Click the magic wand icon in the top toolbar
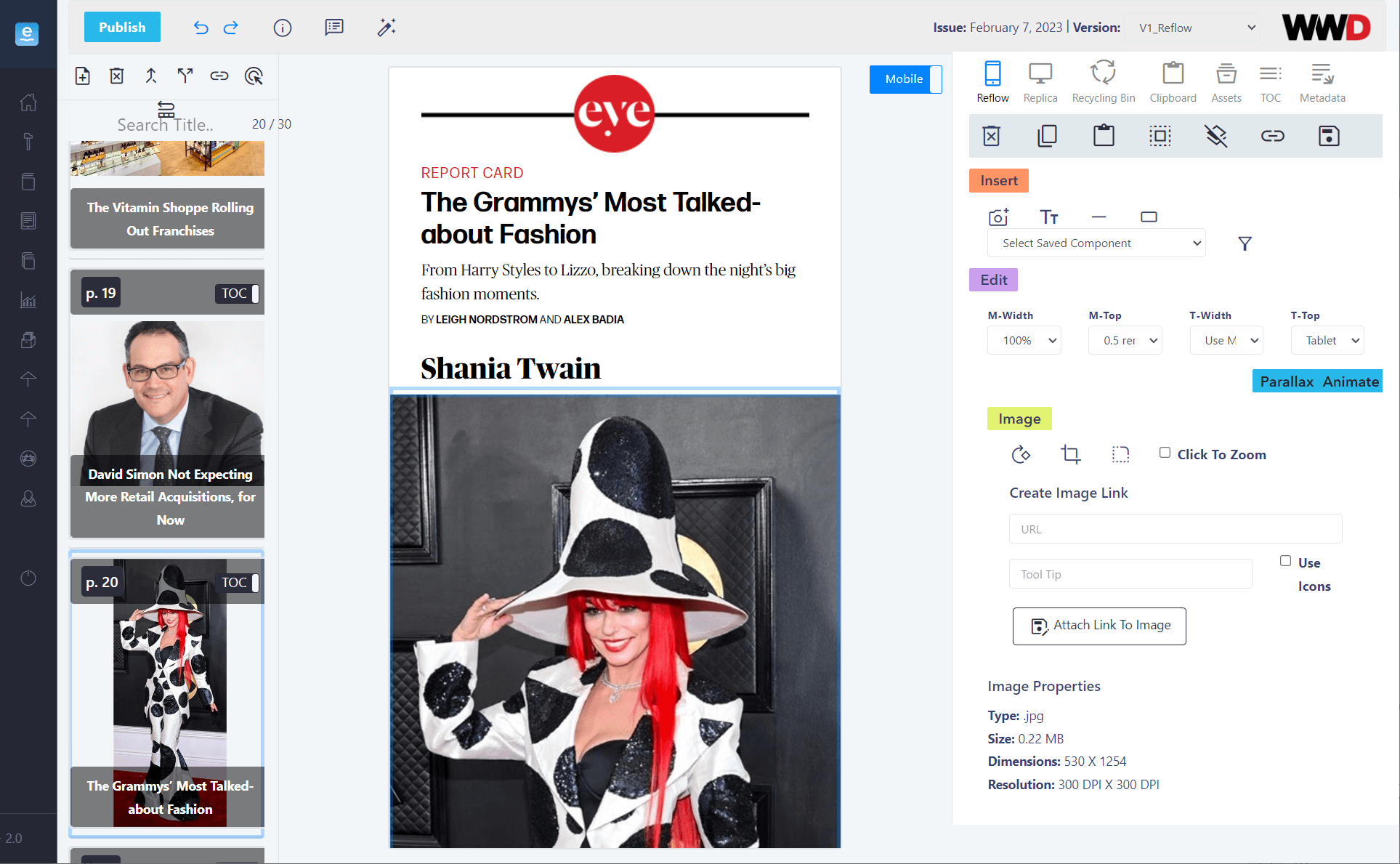This screenshot has height=864, width=1400. pyautogui.click(x=387, y=28)
